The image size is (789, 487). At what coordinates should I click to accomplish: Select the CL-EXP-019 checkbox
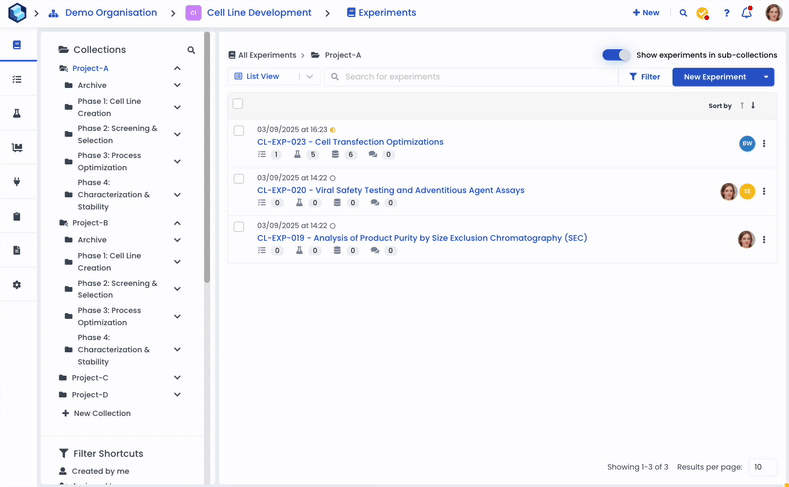pyautogui.click(x=239, y=227)
